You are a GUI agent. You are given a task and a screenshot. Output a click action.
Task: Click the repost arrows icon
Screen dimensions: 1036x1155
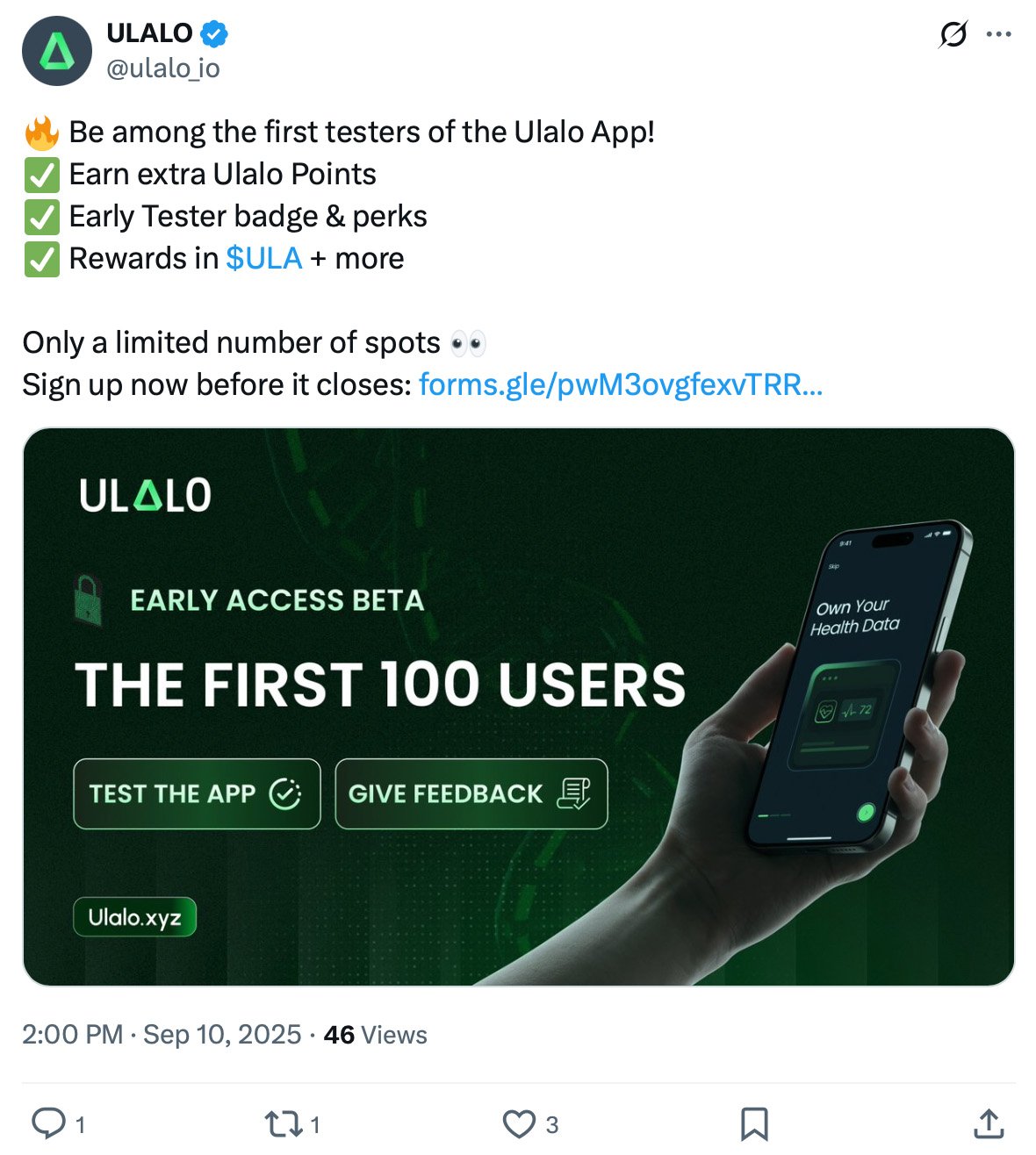coord(284,1122)
